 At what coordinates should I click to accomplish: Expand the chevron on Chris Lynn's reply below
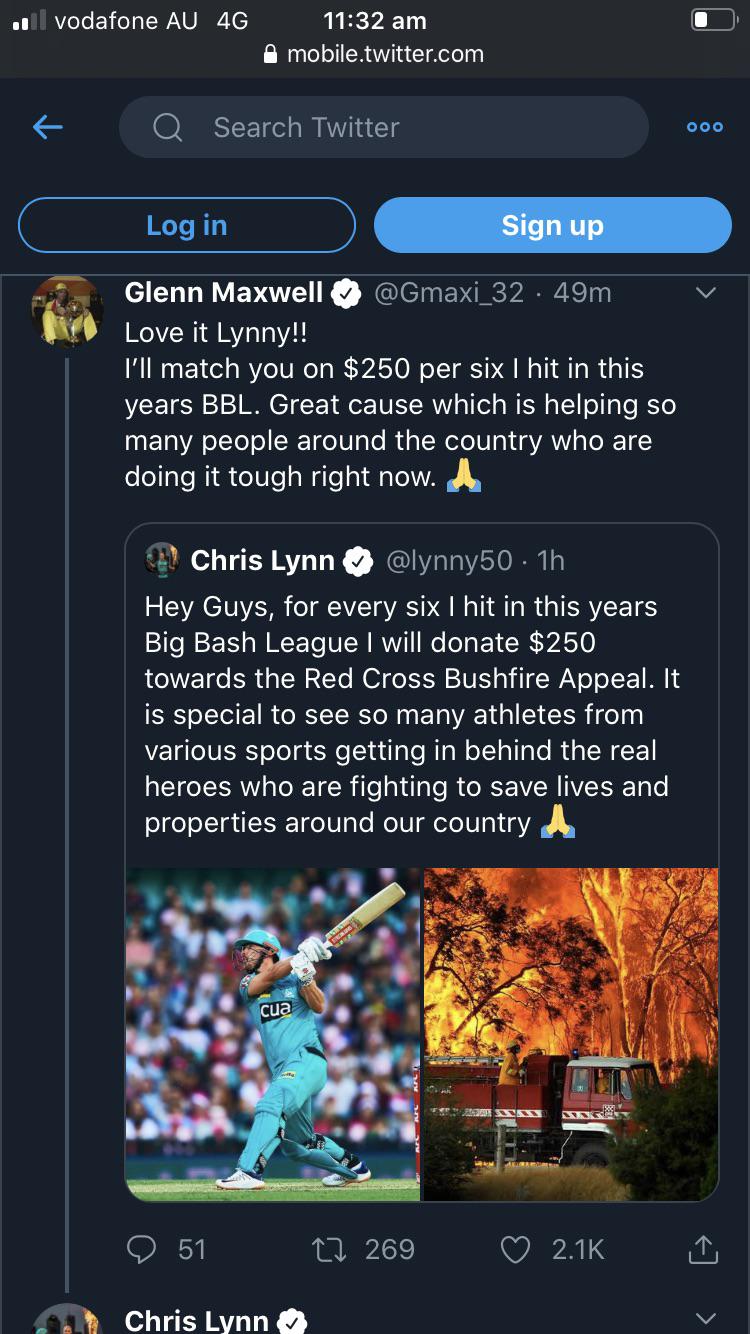pyautogui.click(x=704, y=1318)
